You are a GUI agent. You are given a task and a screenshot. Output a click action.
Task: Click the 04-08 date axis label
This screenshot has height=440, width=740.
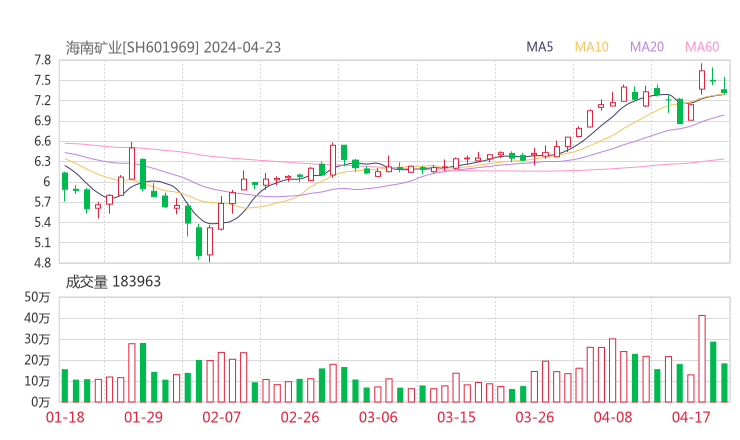[x=613, y=417]
